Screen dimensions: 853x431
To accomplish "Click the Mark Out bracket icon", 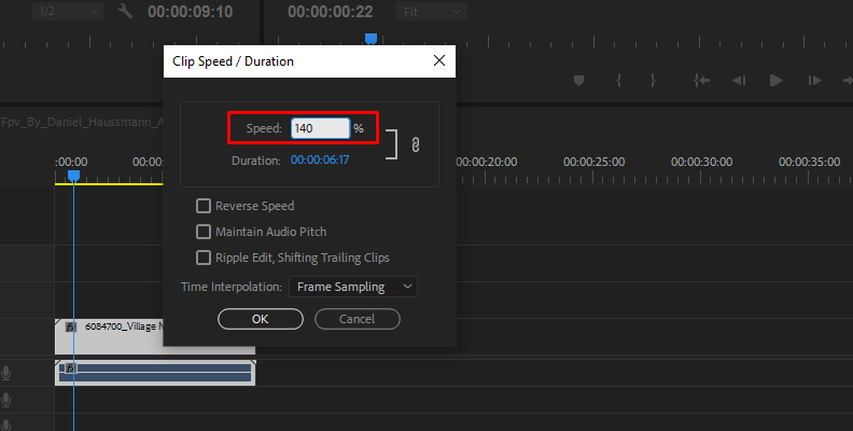I will click(653, 81).
